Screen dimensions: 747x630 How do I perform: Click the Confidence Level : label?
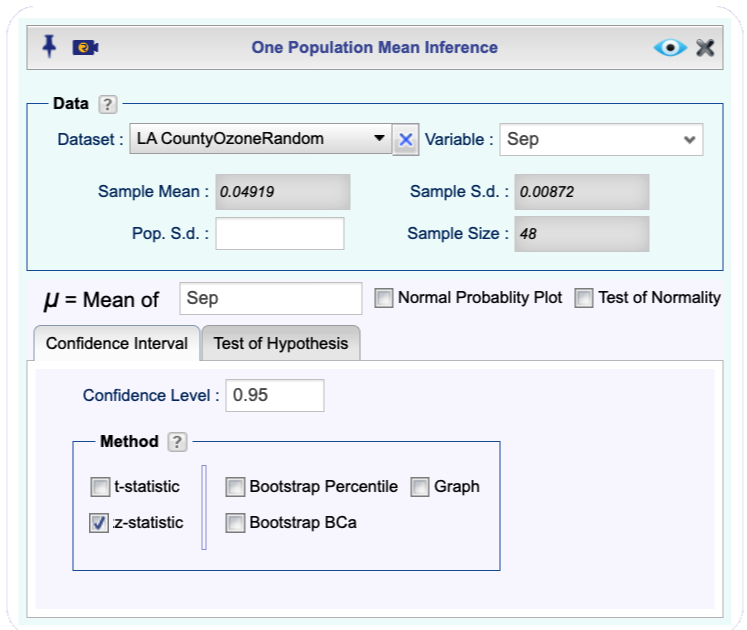tap(151, 396)
